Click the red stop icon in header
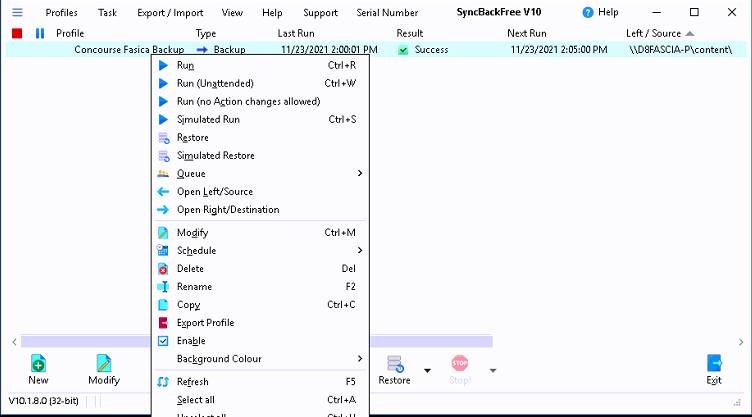 [17, 33]
